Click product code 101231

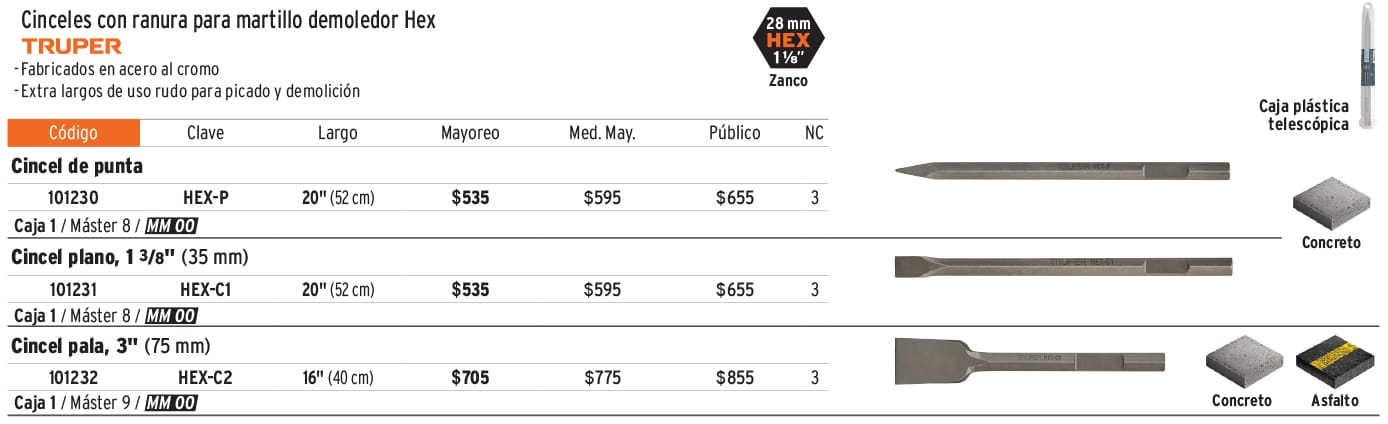(74, 290)
